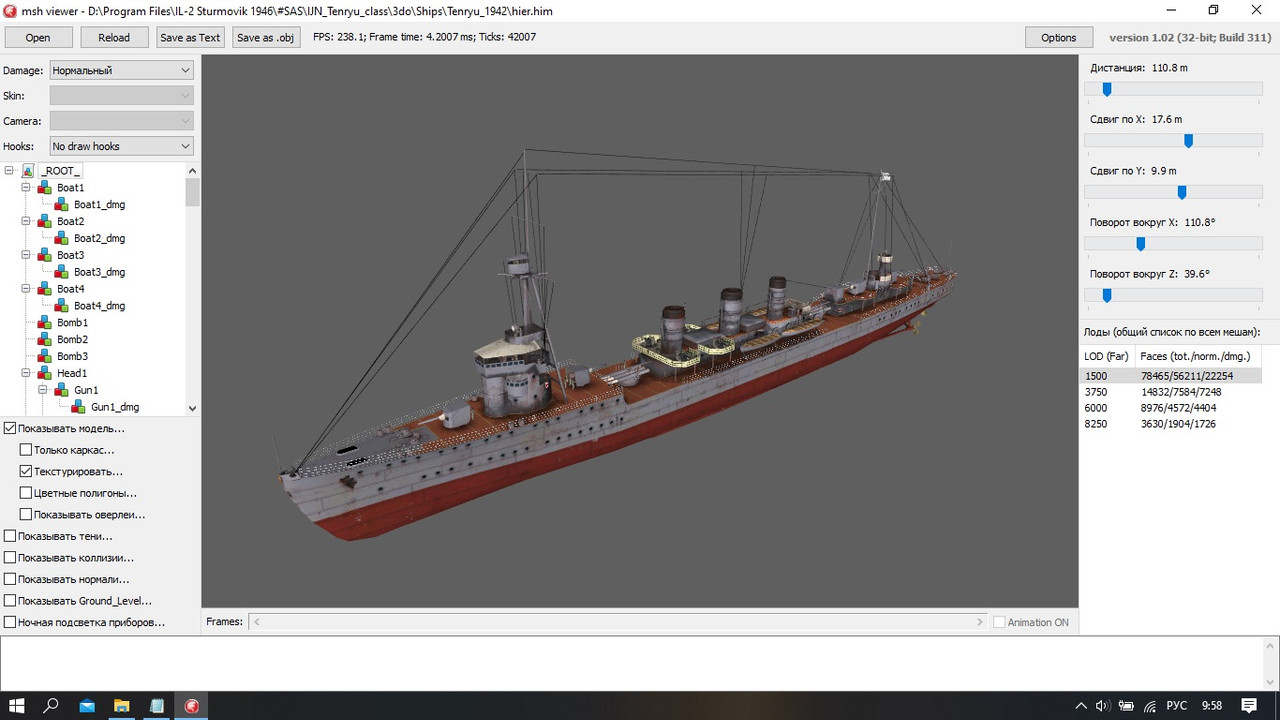Viewport: 1280px width, 720px height.
Task: Enable 'Цветные полигоны...' checkbox
Action: 26,493
